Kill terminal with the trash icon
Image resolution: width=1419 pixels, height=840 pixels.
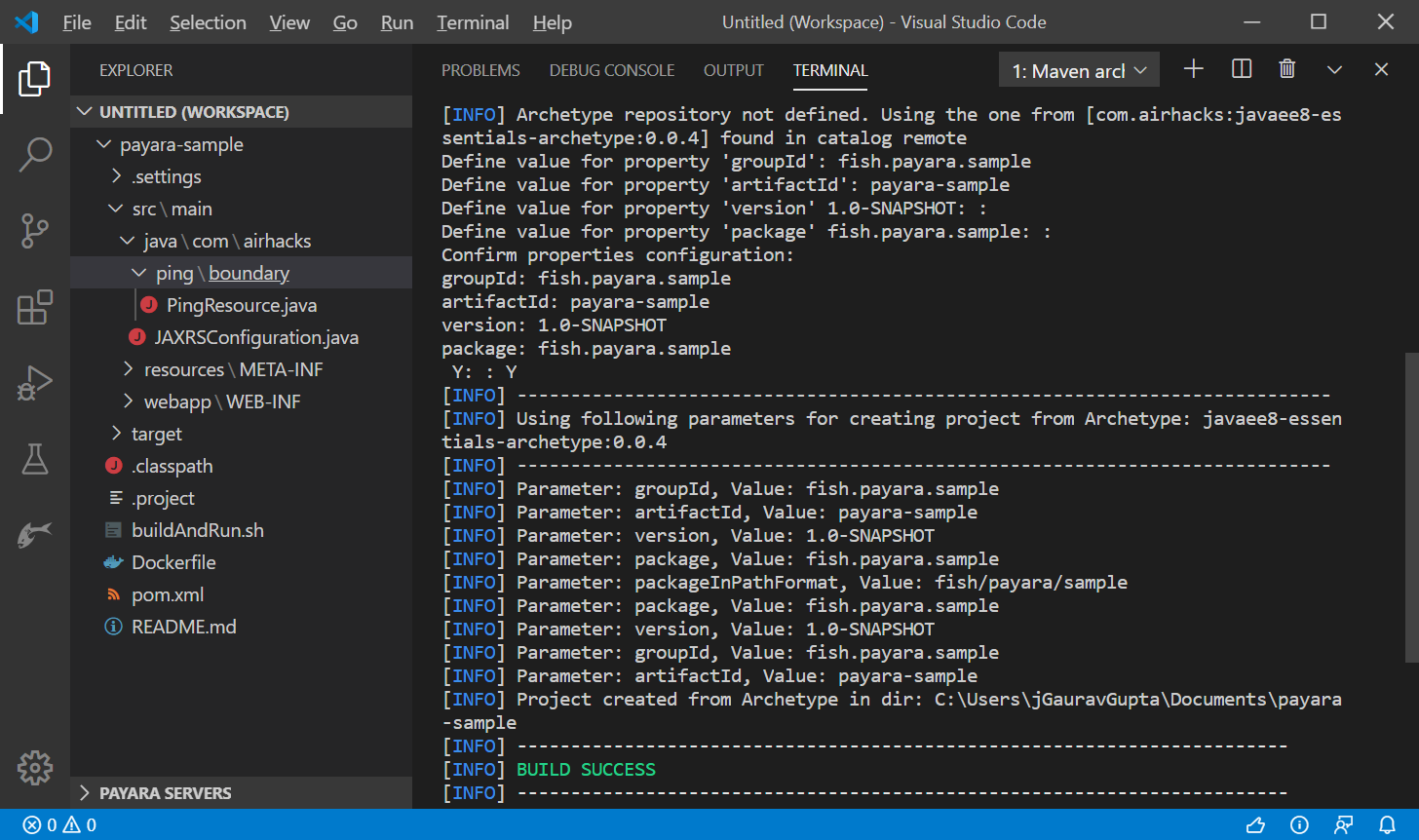1287,69
